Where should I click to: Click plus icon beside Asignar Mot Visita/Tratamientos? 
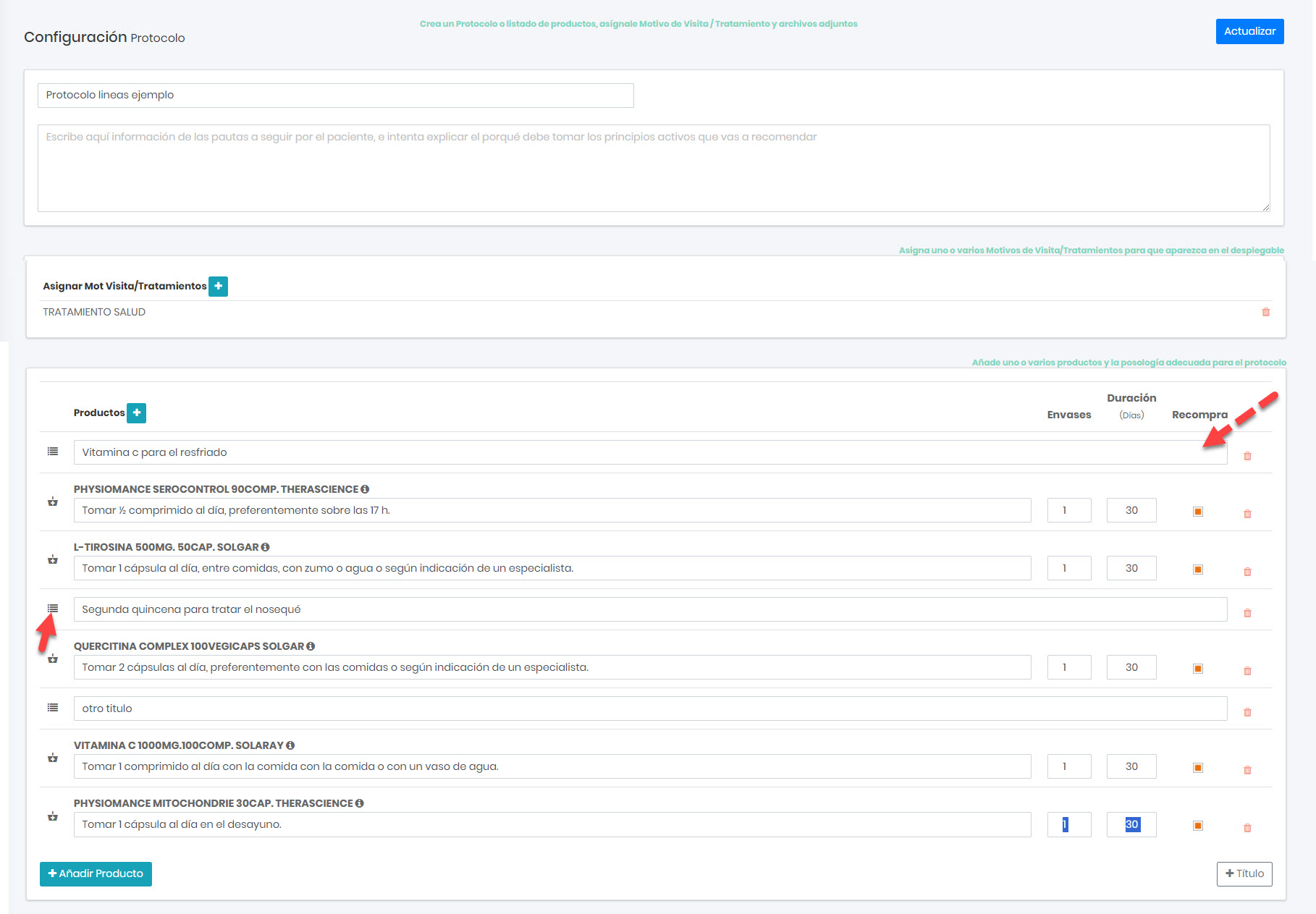218,286
